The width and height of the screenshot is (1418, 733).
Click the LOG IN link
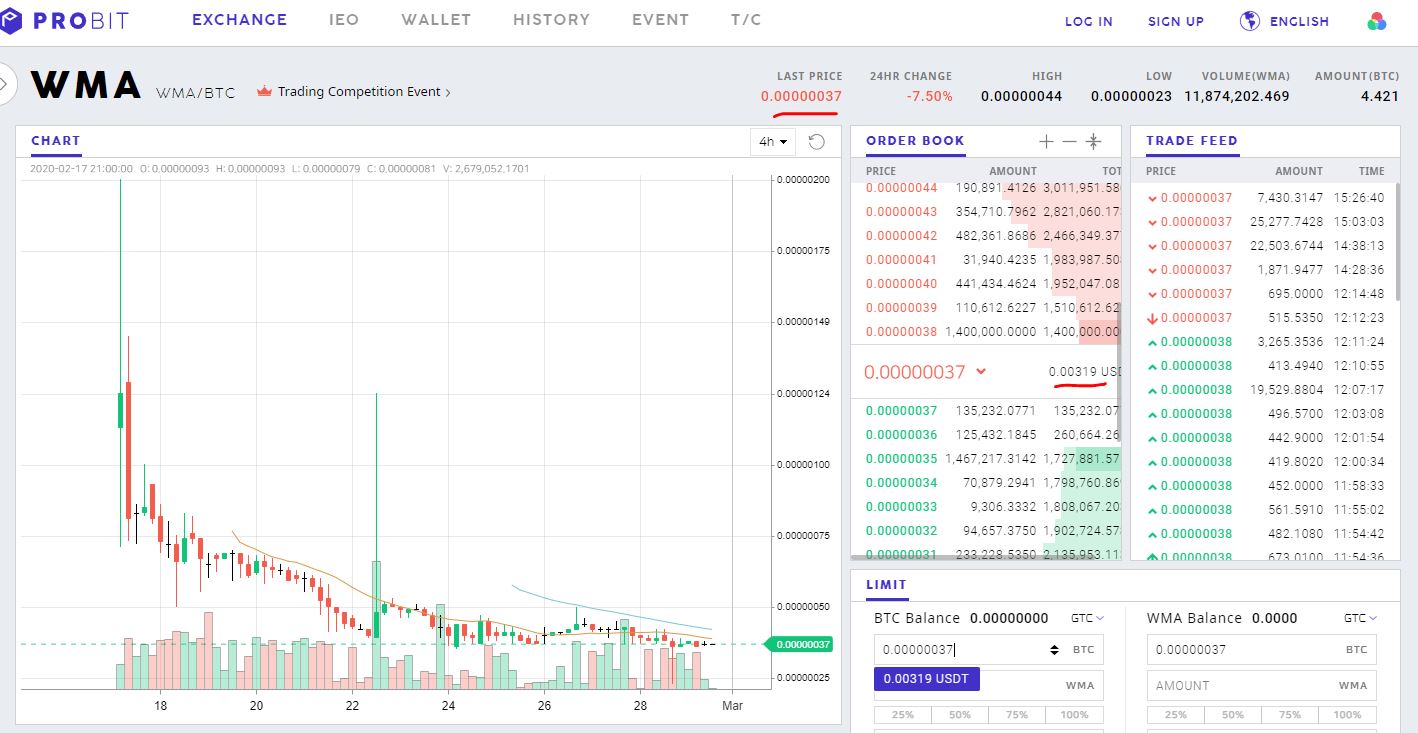tap(1089, 21)
